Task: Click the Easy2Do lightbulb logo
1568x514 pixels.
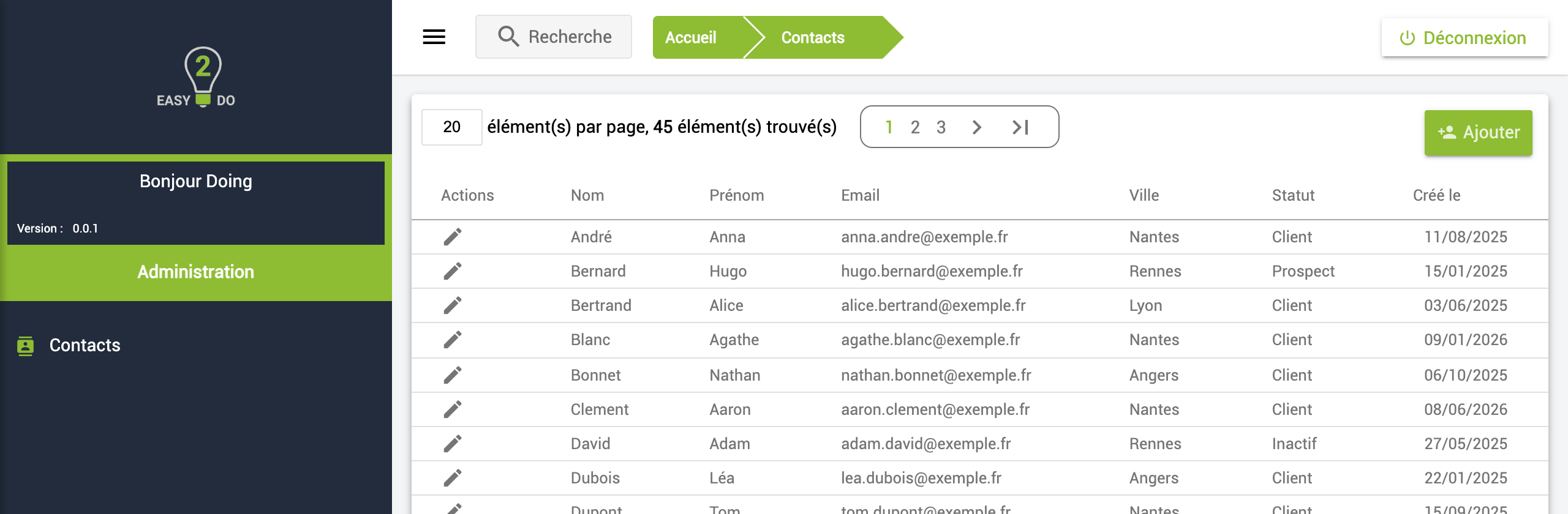Action: pos(196,77)
